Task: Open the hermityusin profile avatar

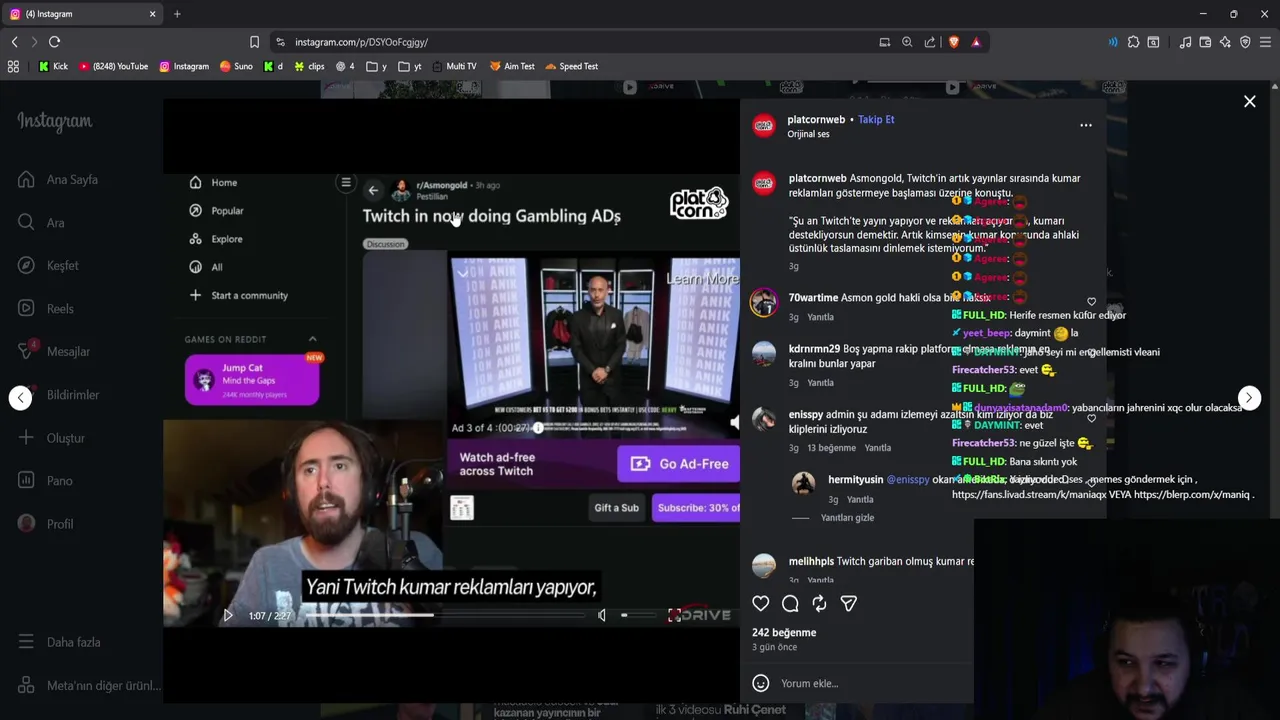Action: (x=803, y=484)
